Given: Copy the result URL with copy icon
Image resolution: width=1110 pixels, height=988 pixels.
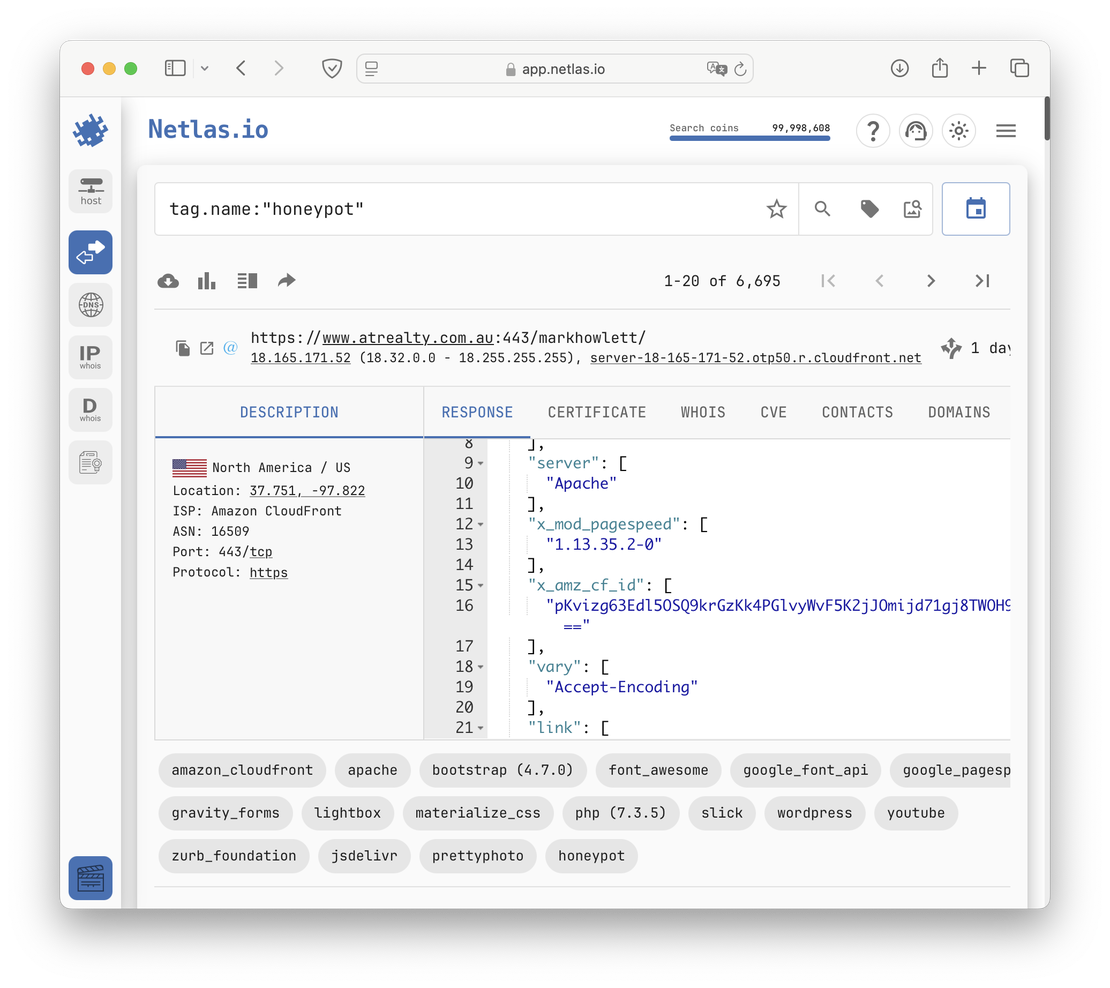Looking at the screenshot, I should pyautogui.click(x=183, y=348).
